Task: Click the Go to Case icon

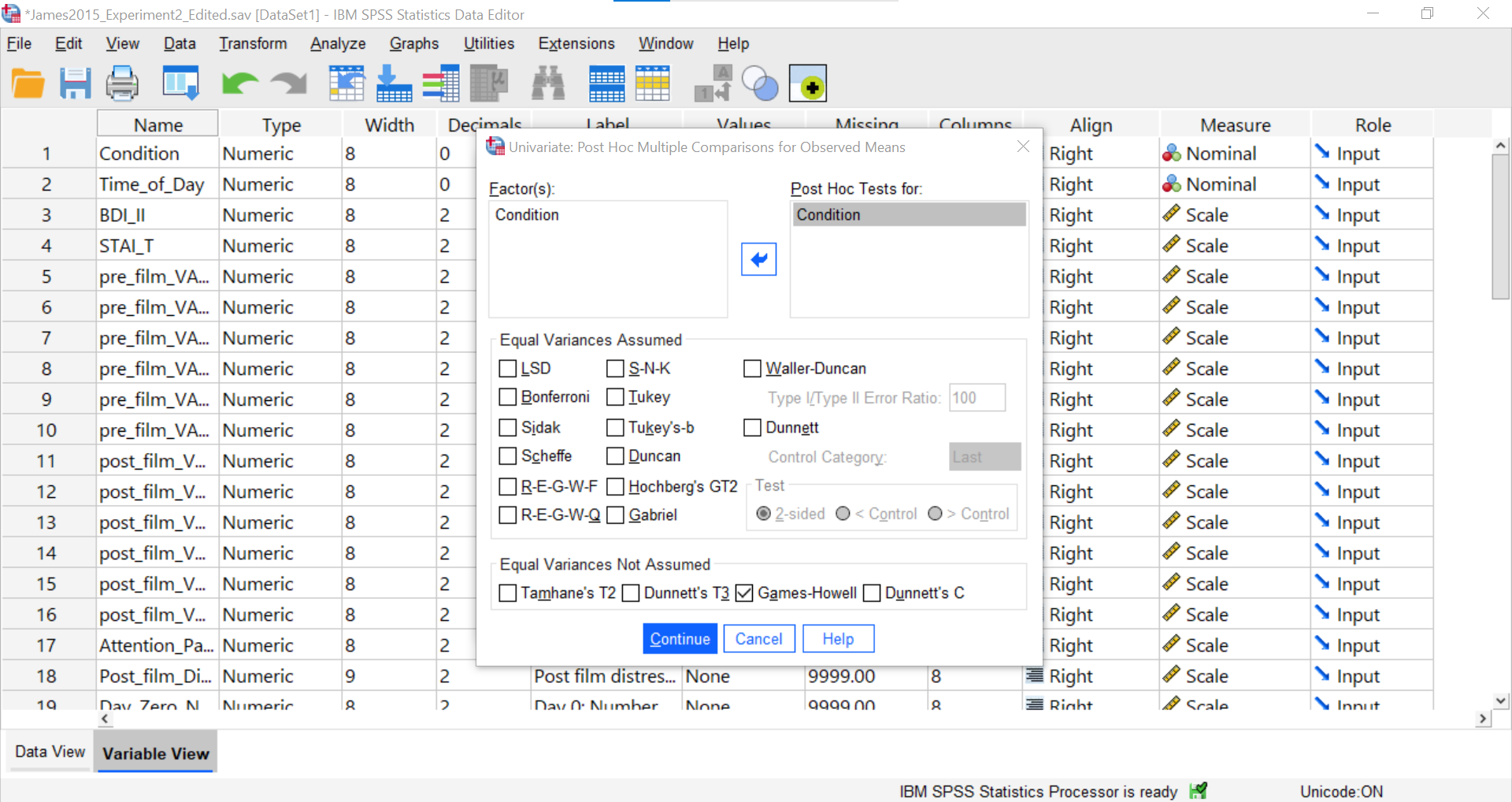Action: [x=346, y=84]
